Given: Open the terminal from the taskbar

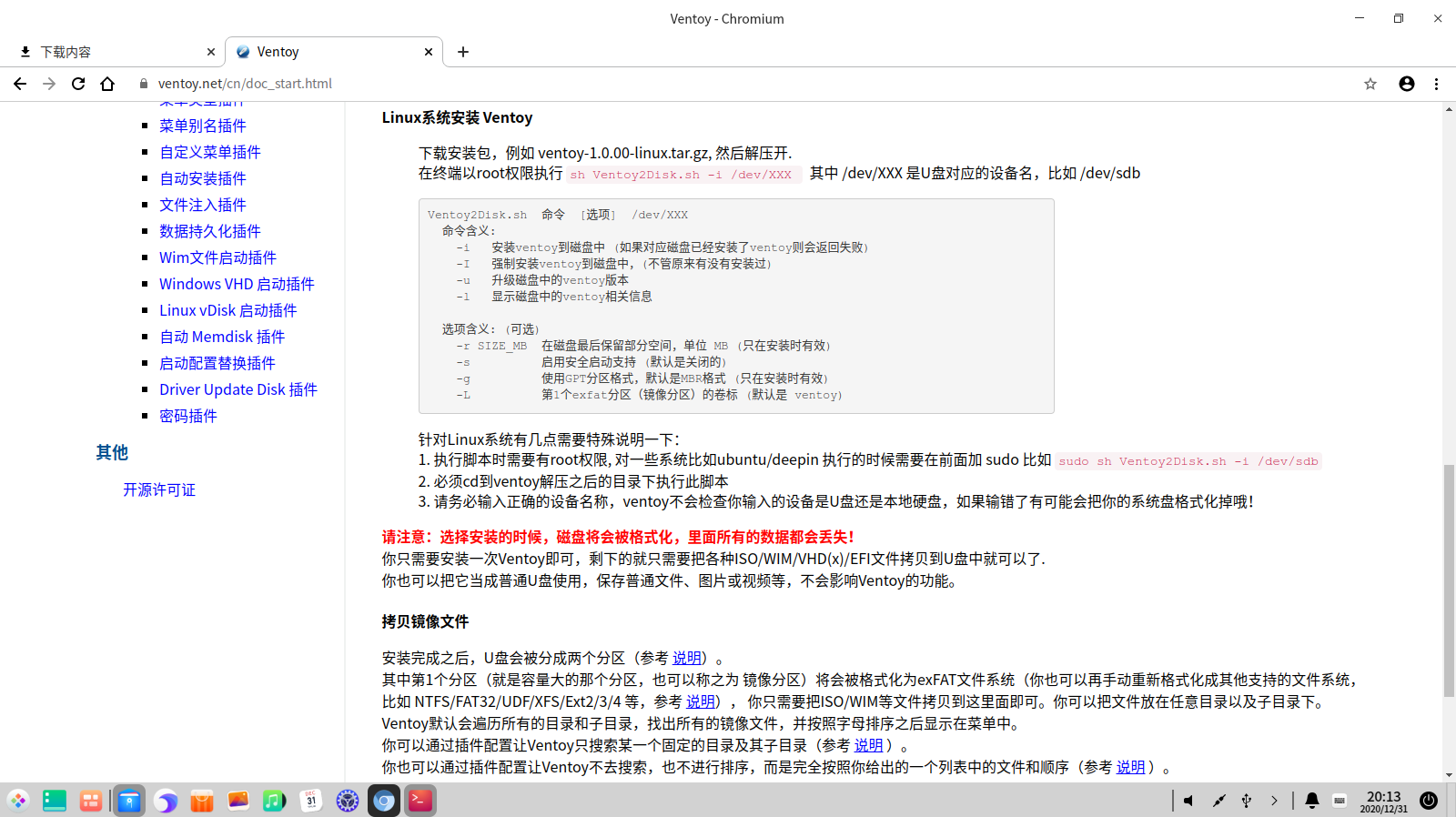Looking at the screenshot, I should tap(420, 801).
